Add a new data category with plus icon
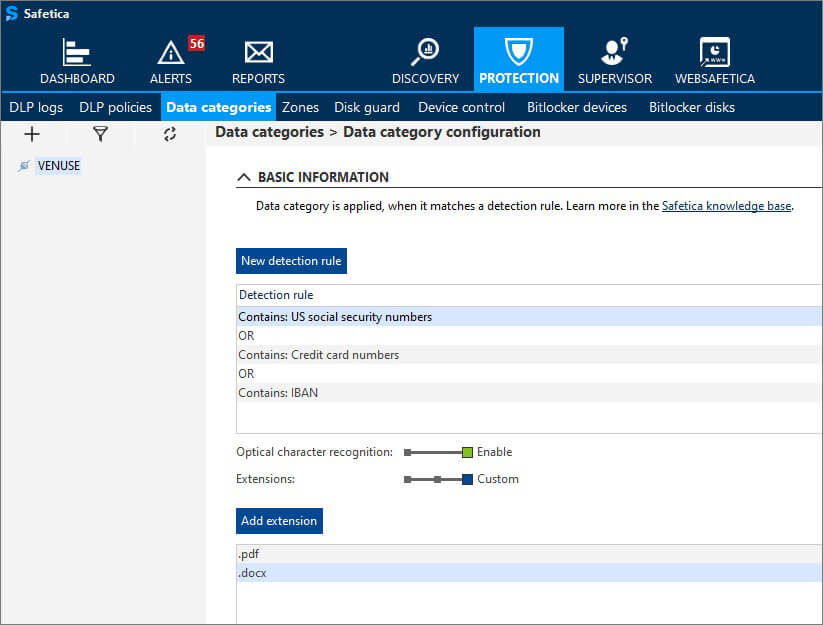Image resolution: width=823 pixels, height=625 pixels. pyautogui.click(x=32, y=134)
